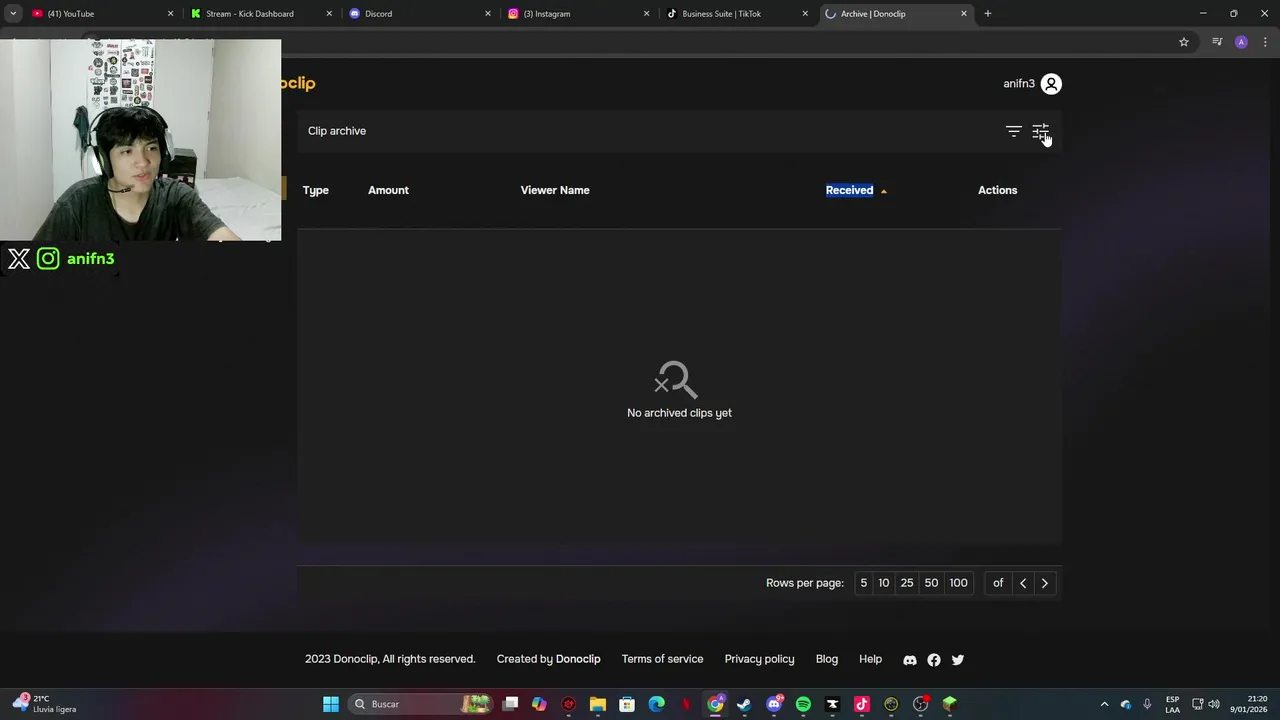Open the Privacy policy link
The width and height of the screenshot is (1280, 720).
(759, 659)
